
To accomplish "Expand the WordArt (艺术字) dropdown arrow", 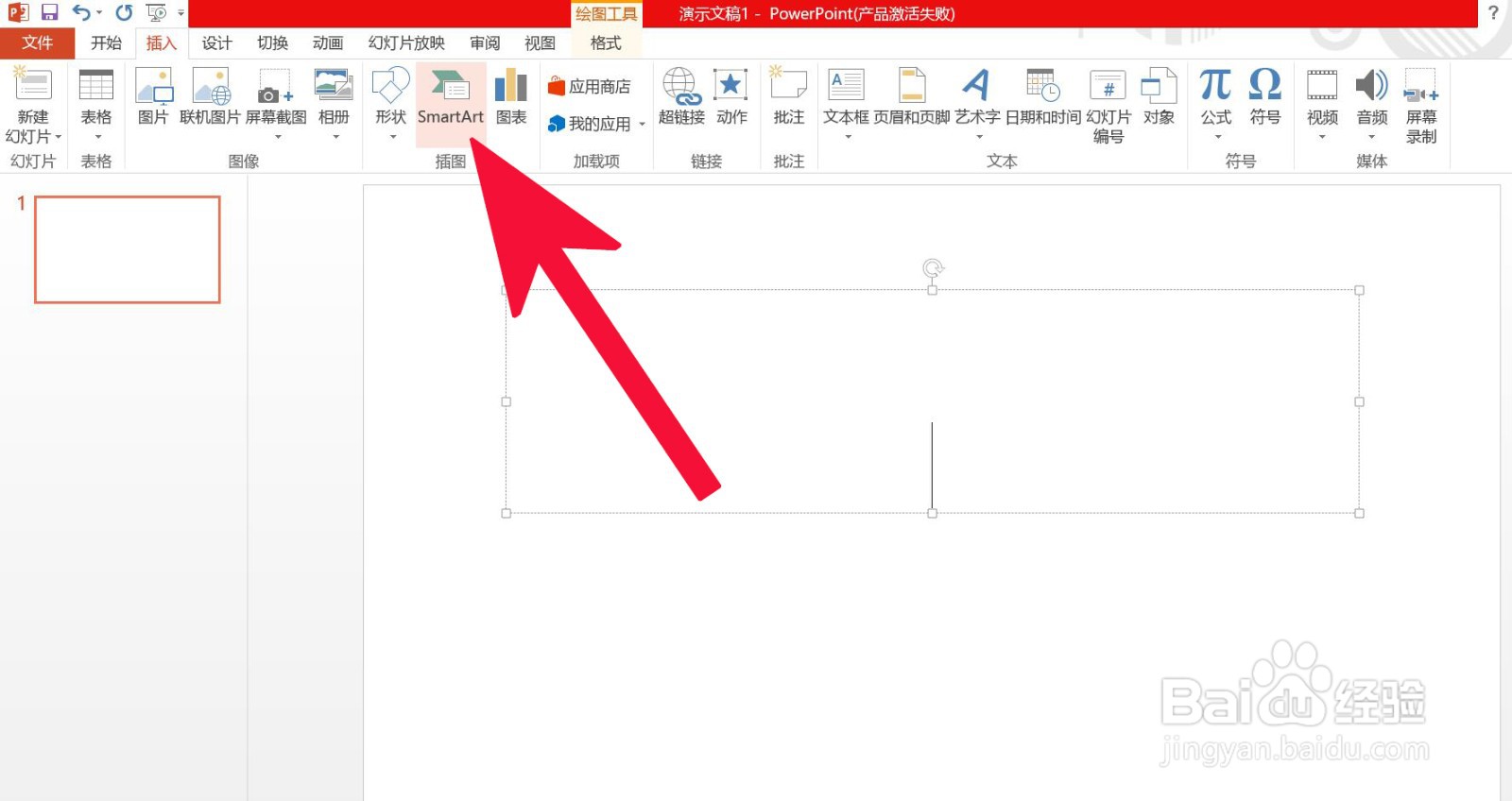I will tap(979, 137).
